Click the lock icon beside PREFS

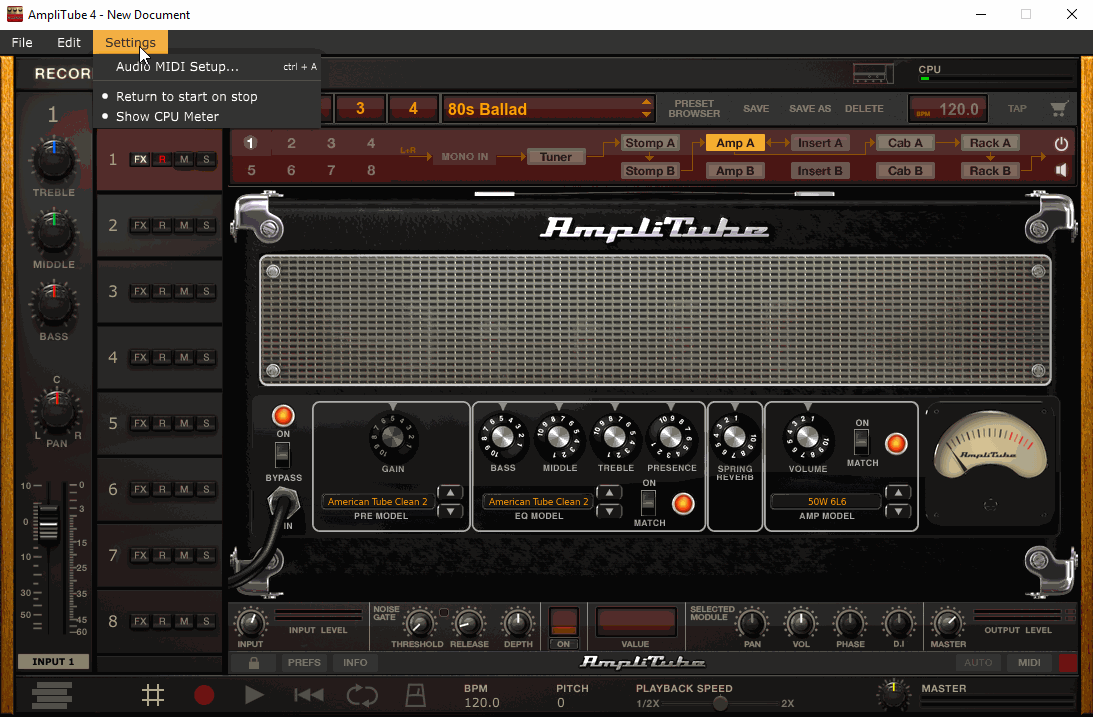coord(254,663)
